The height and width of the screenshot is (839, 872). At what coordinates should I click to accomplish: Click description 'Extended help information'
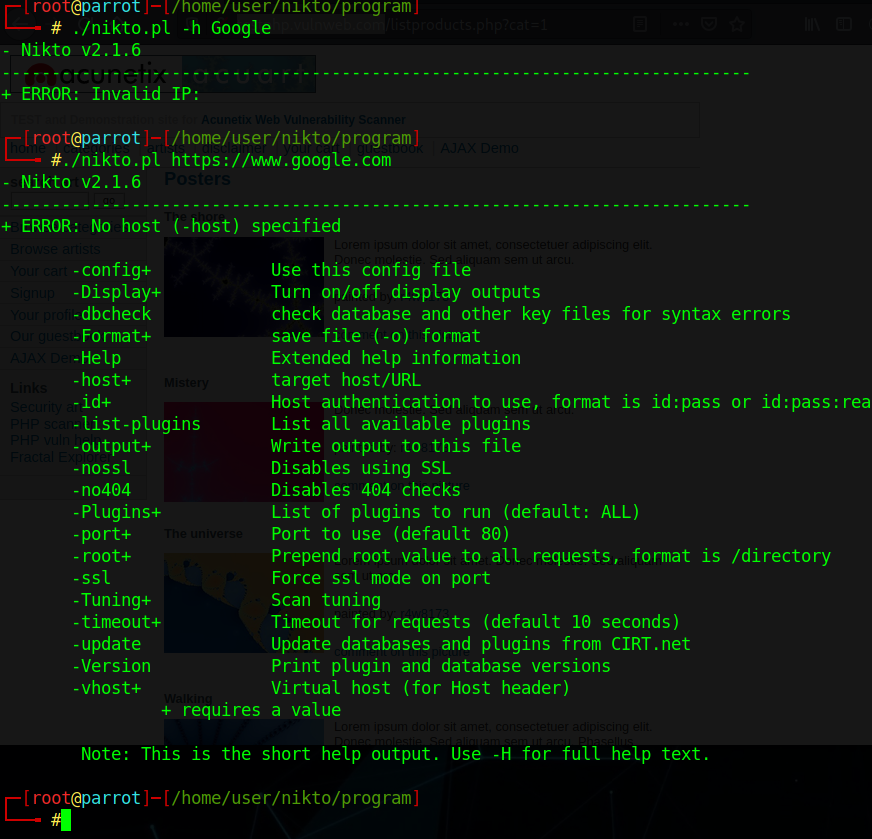pyautogui.click(x=396, y=358)
